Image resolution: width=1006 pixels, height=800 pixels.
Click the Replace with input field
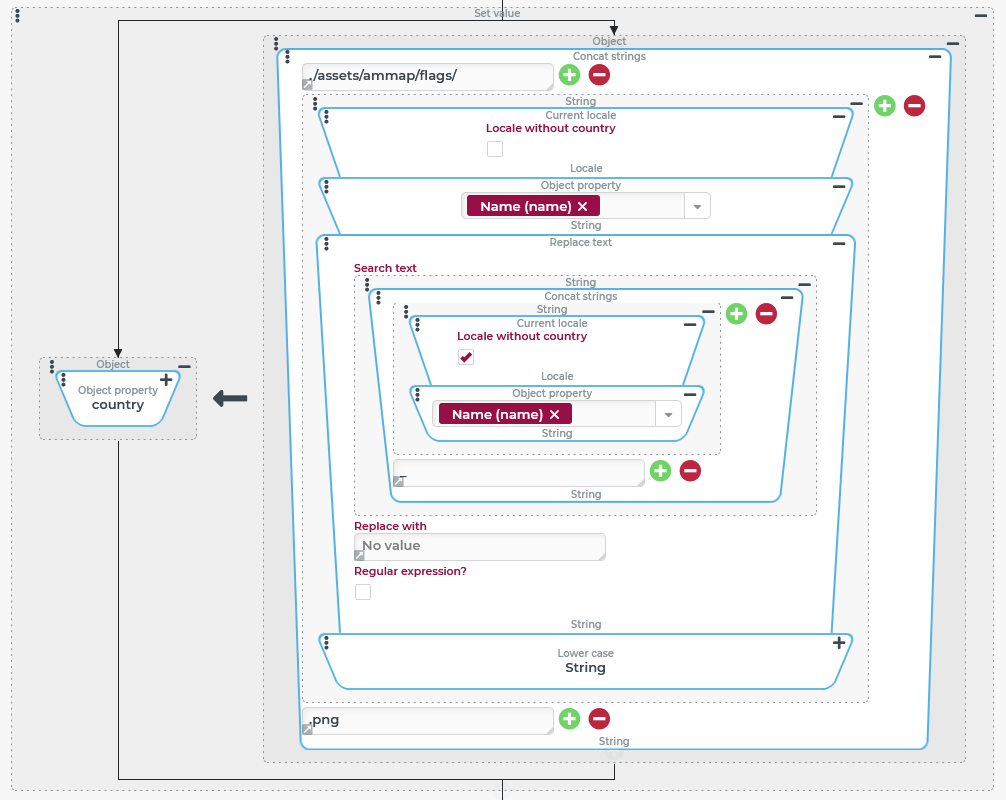tap(480, 547)
